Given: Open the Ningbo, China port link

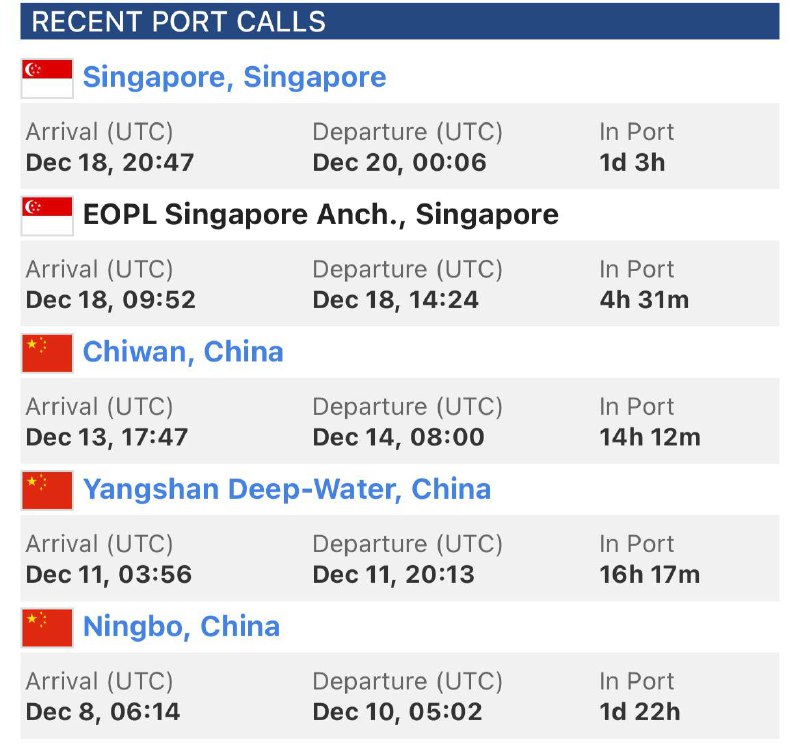Looking at the screenshot, I should (181, 627).
